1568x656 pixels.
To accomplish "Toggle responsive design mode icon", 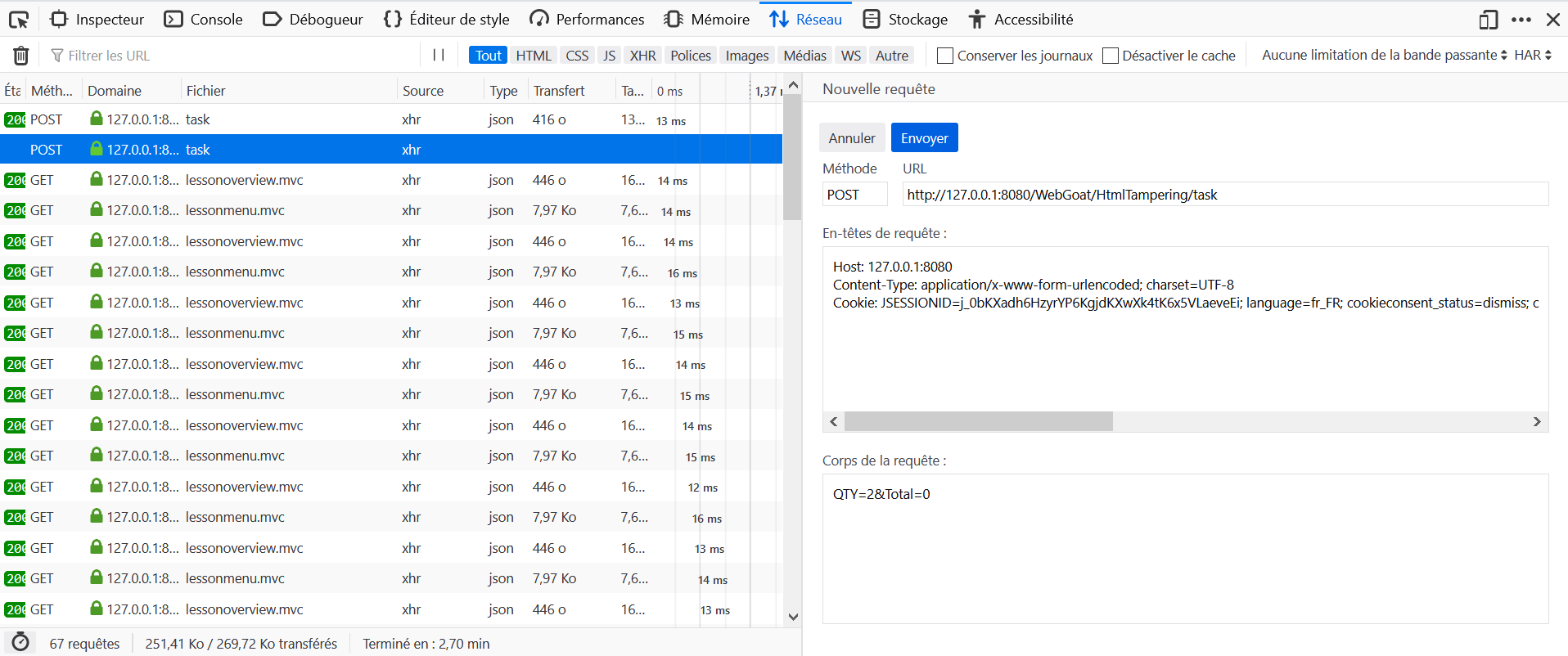I will pos(1489,20).
